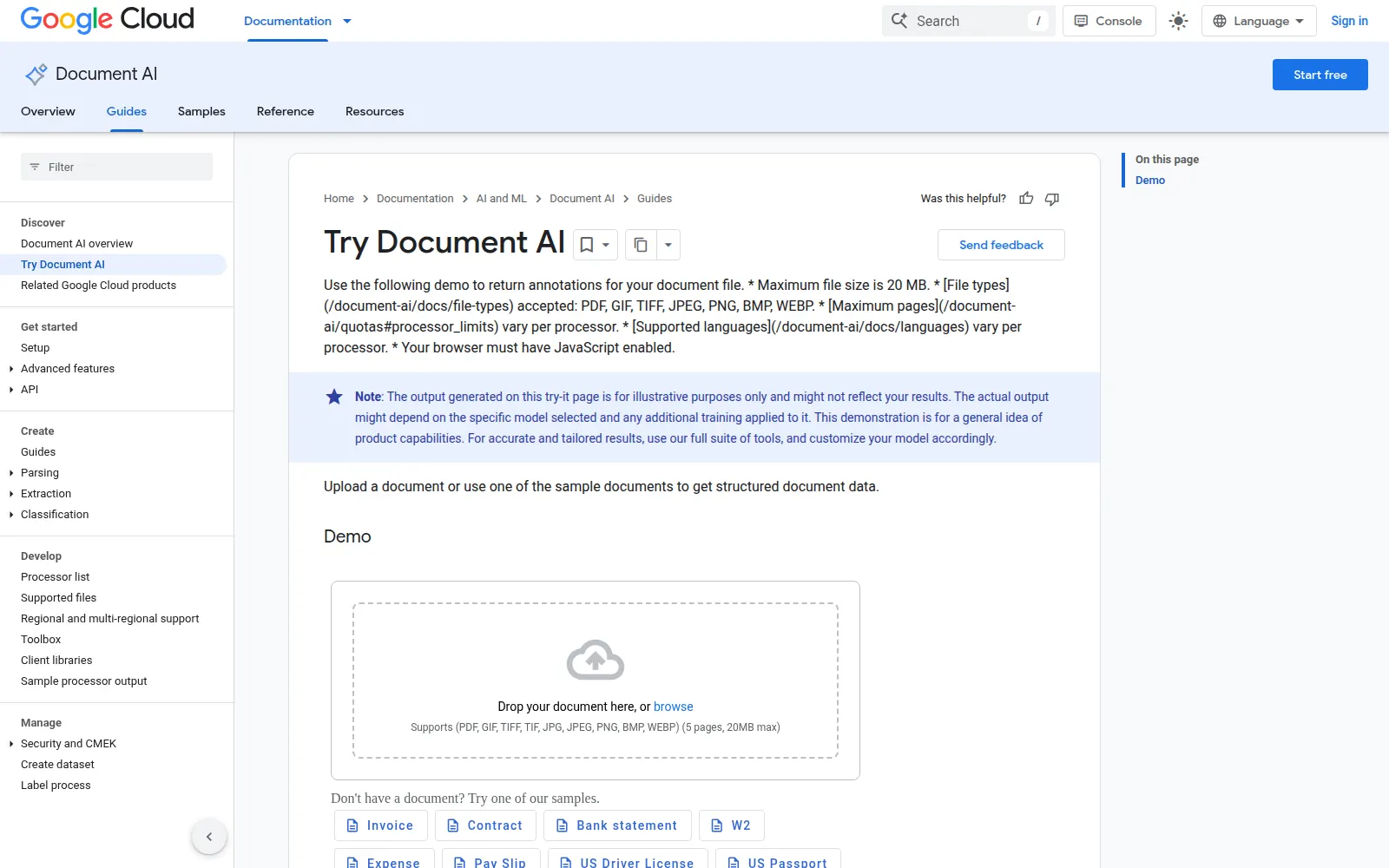
Task: Click the thumbs up helpful icon
Action: [1026, 199]
